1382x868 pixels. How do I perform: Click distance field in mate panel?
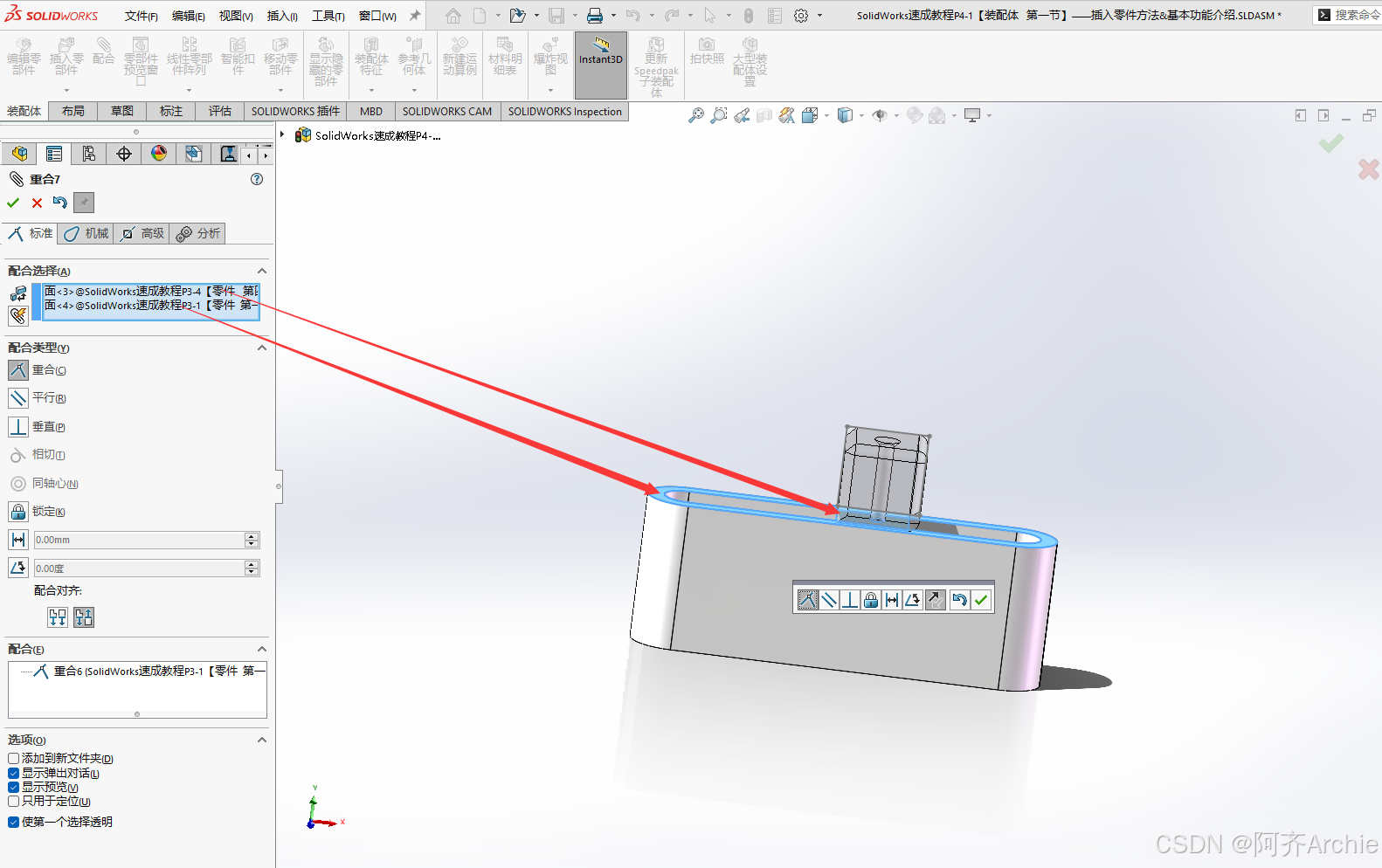(x=139, y=540)
